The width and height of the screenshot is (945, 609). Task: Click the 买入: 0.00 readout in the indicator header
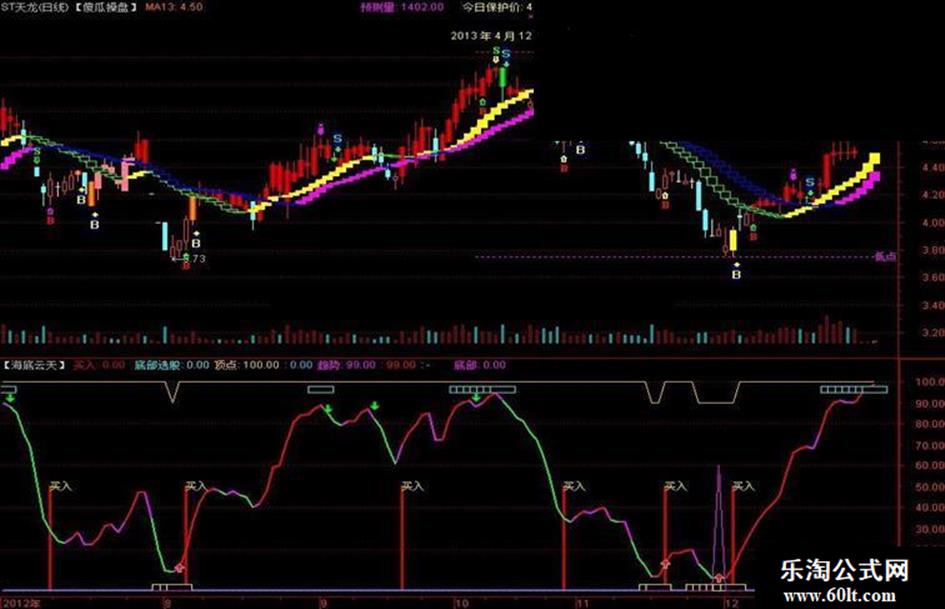99,365
